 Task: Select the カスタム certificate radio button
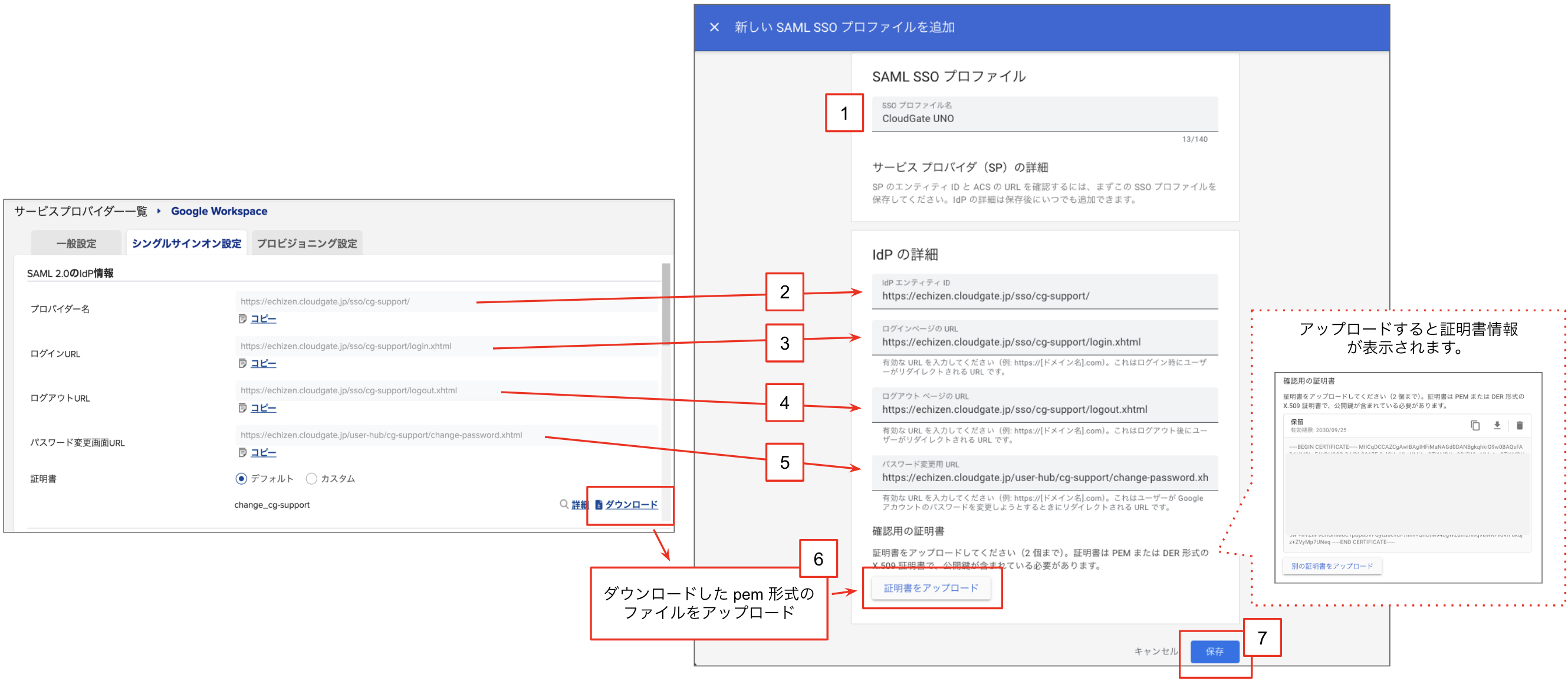[x=311, y=478]
